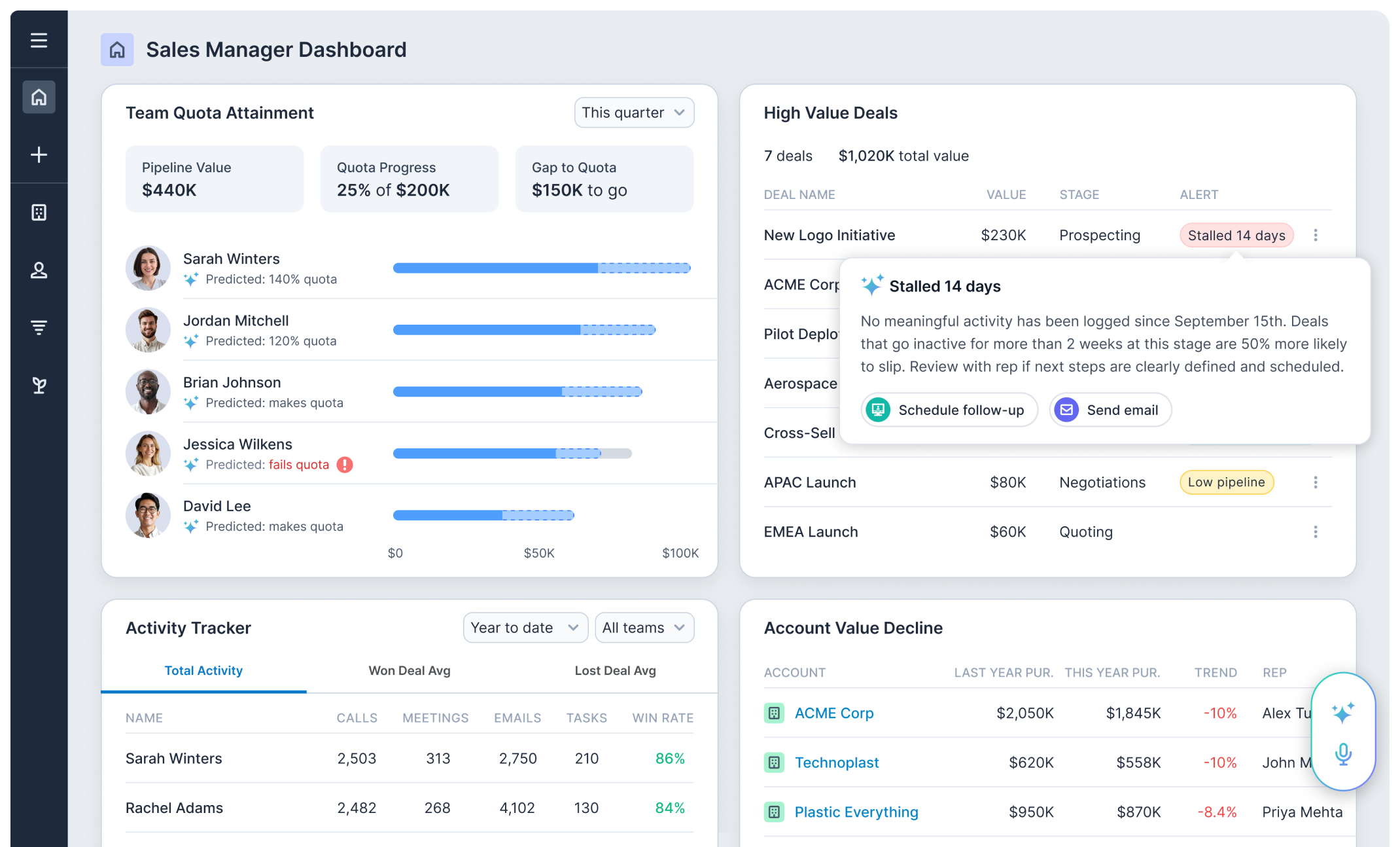Click the AI sparkle icon for Jordan Mitchell prediction
This screenshot has height=847, width=1400.
pos(191,341)
